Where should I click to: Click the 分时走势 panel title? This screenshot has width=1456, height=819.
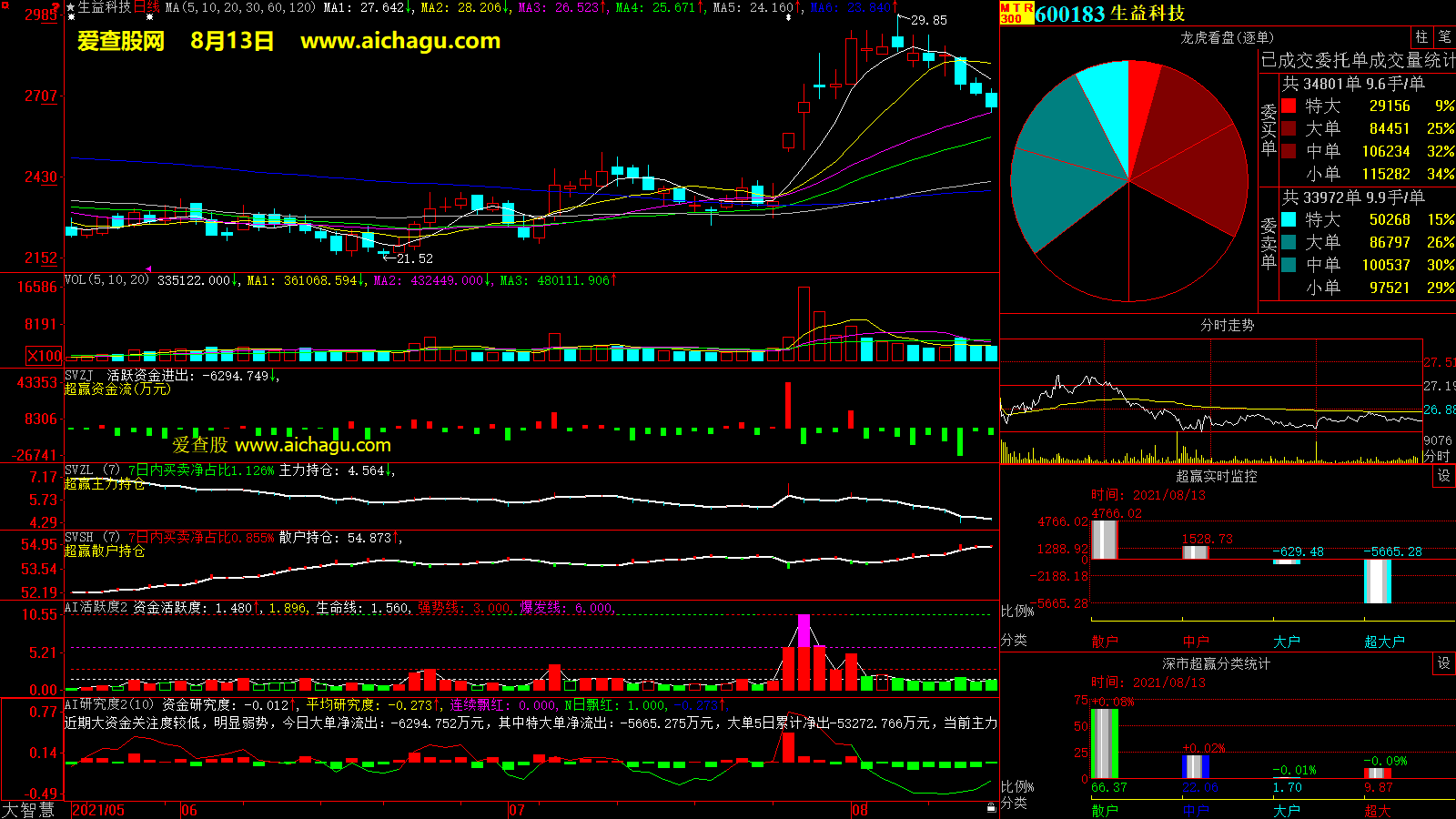(1227, 325)
